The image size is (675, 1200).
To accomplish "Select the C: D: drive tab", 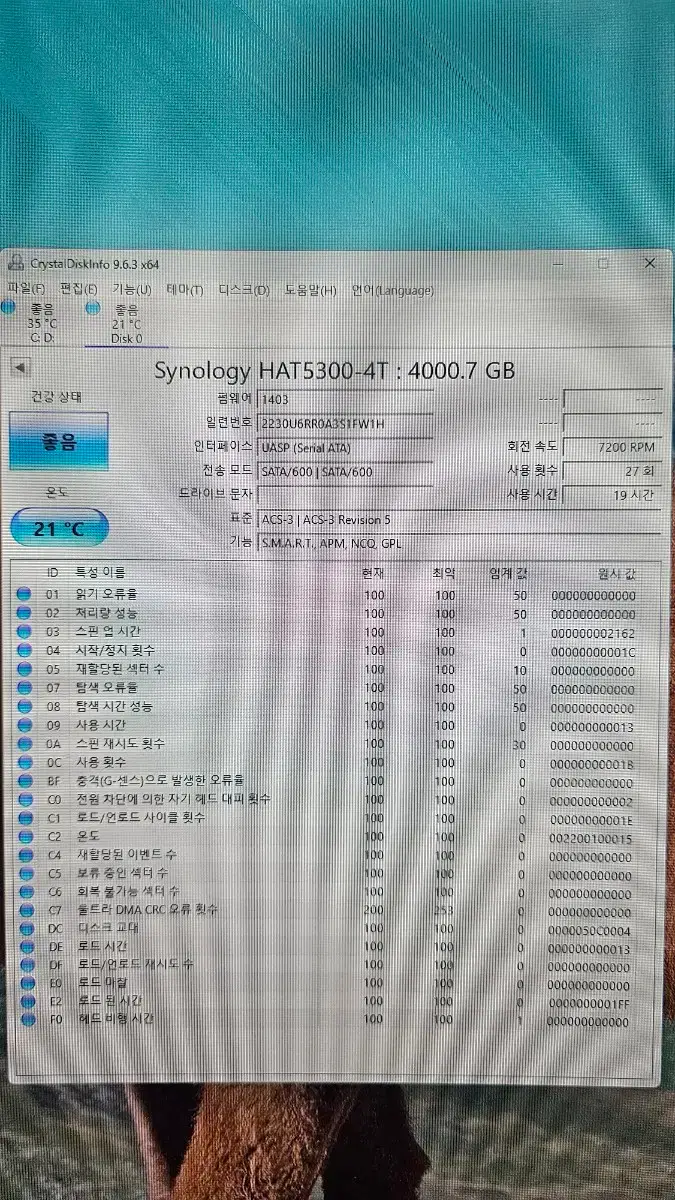I will click(41, 323).
